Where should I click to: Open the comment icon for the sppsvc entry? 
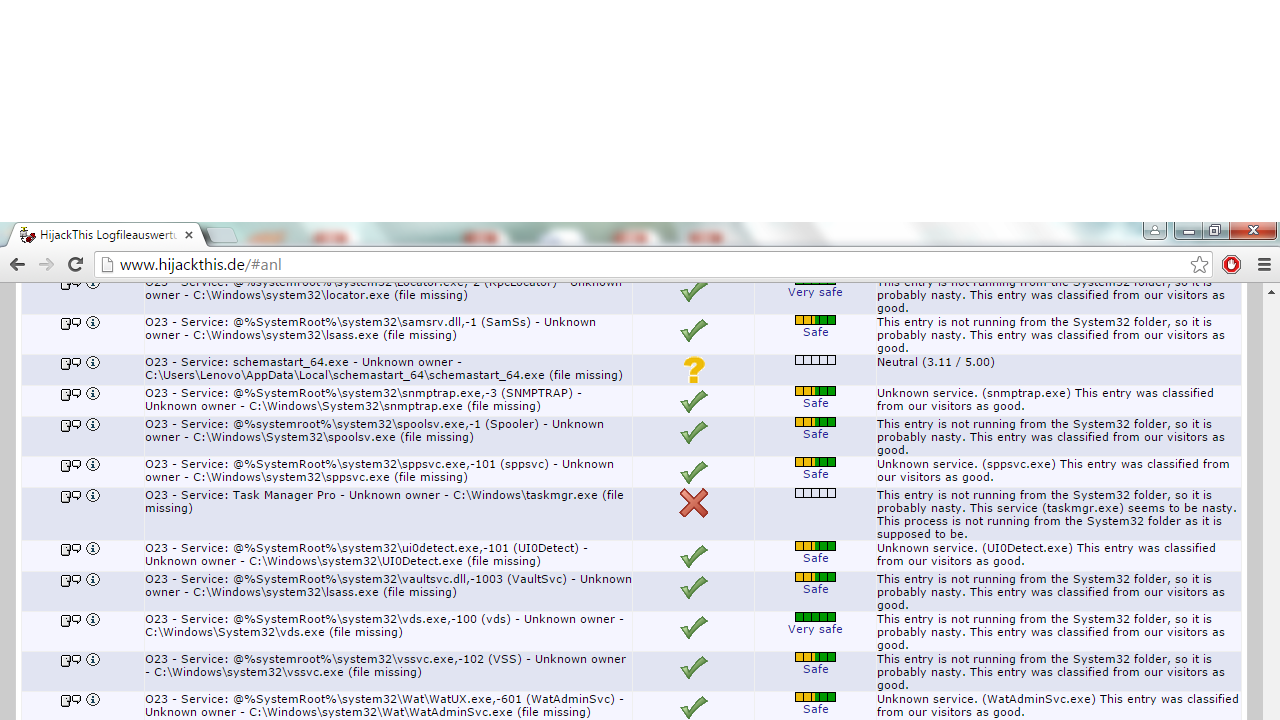tap(71, 465)
